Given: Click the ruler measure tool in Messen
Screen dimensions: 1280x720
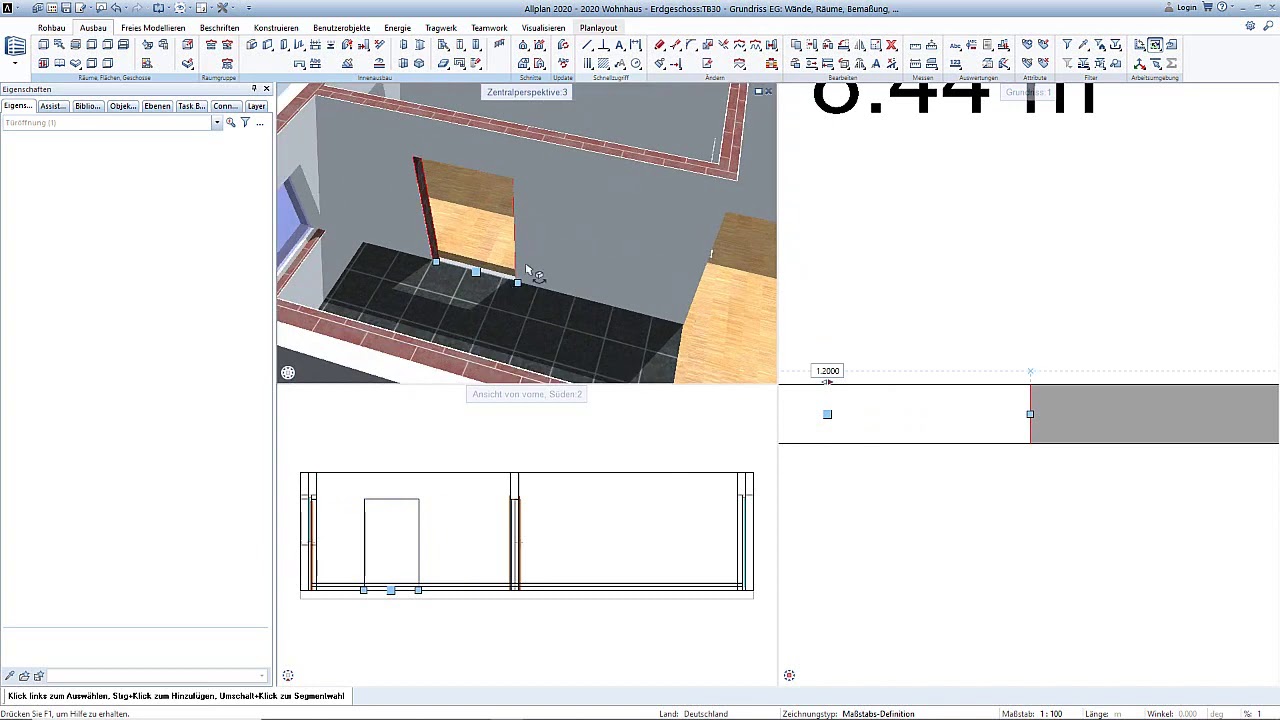Looking at the screenshot, I should [x=915, y=45].
